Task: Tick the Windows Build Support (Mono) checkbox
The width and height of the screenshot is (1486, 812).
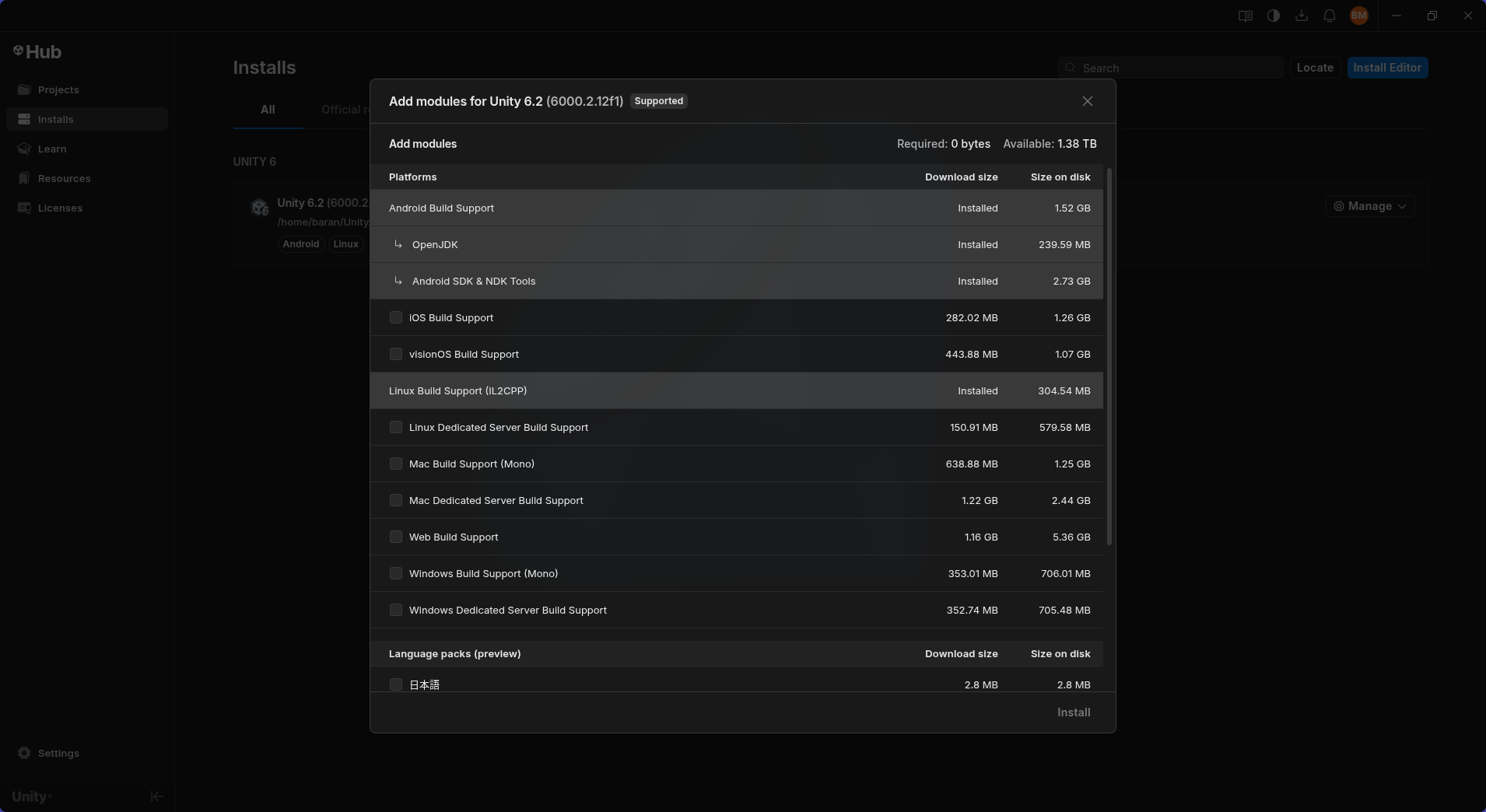Action: pos(396,573)
